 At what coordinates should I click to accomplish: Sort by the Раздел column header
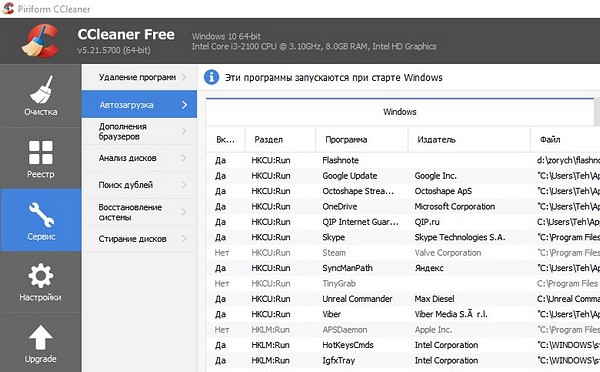click(280, 140)
